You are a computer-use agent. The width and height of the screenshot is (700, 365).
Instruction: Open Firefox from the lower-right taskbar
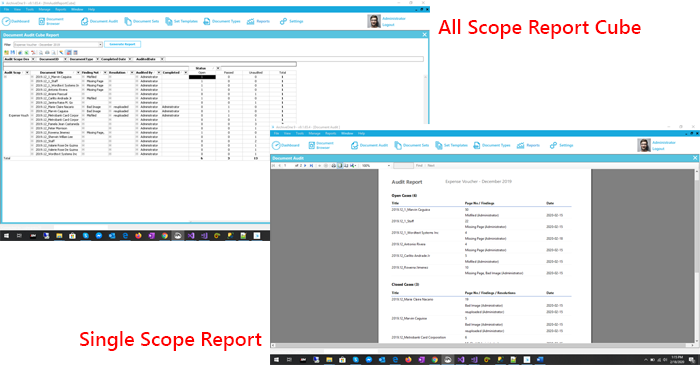(x=408, y=360)
